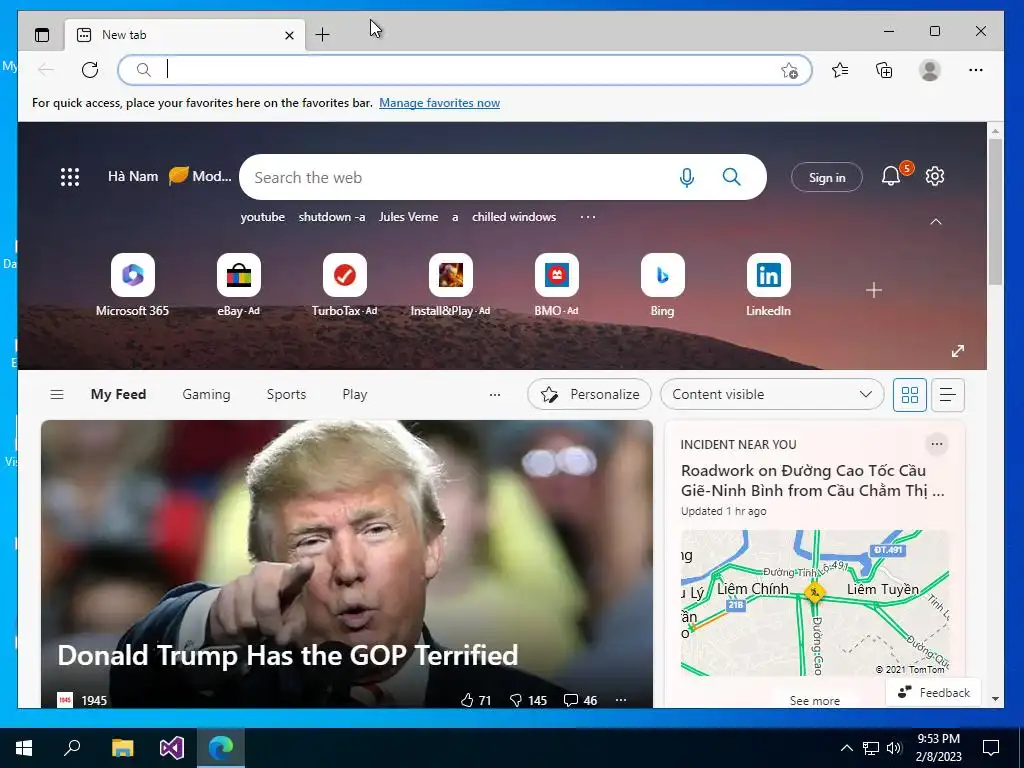Show more trending searches ellipsis
1024x768 pixels.
coord(588,217)
